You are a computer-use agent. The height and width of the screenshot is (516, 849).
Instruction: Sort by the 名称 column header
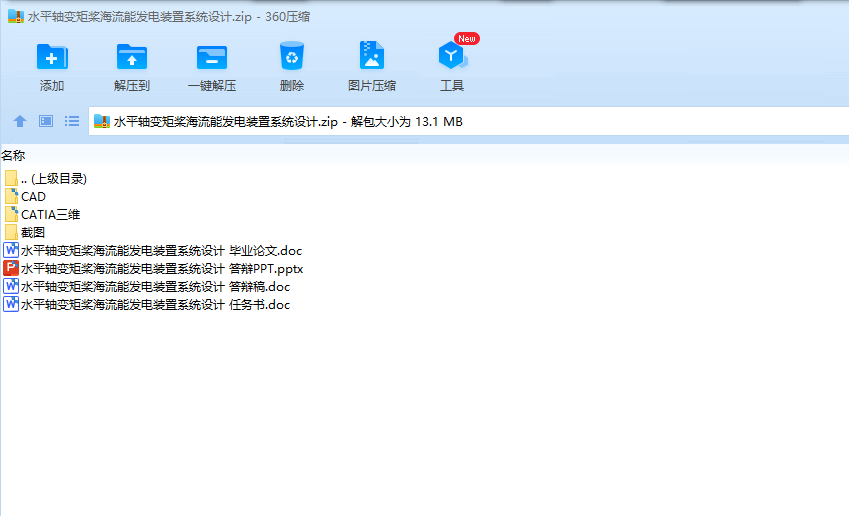coord(13,156)
